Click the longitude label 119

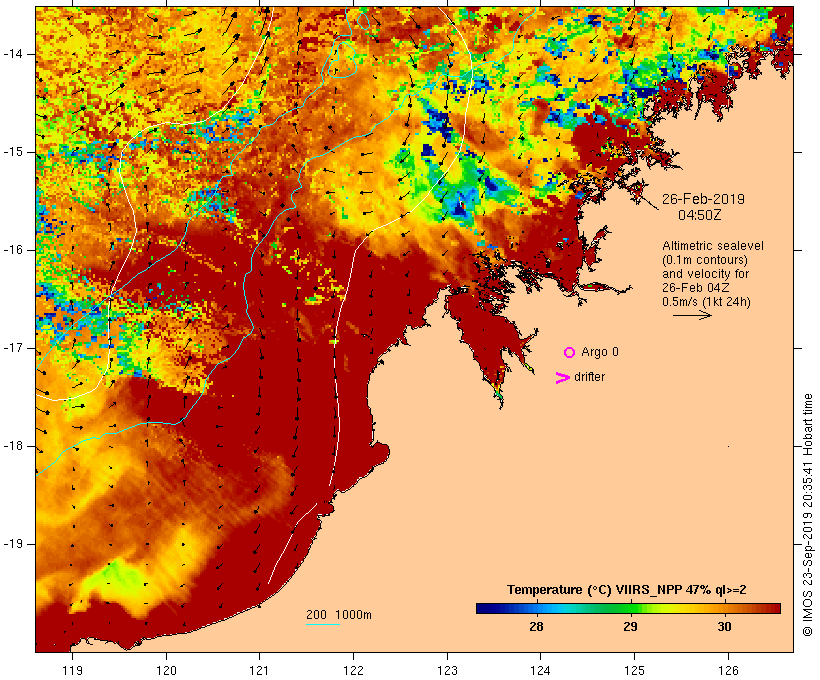point(72,671)
